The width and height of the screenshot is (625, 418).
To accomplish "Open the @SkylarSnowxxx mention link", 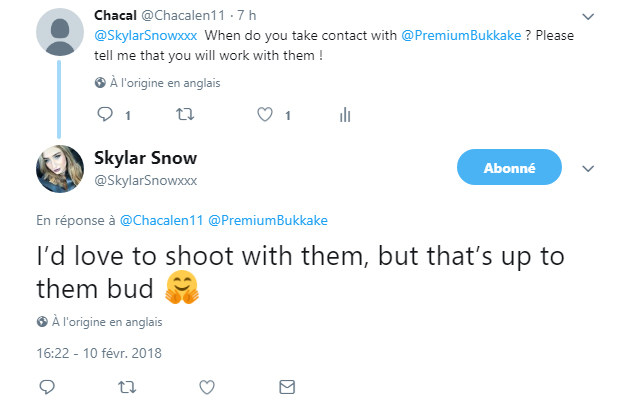I will pyautogui.click(x=144, y=37).
